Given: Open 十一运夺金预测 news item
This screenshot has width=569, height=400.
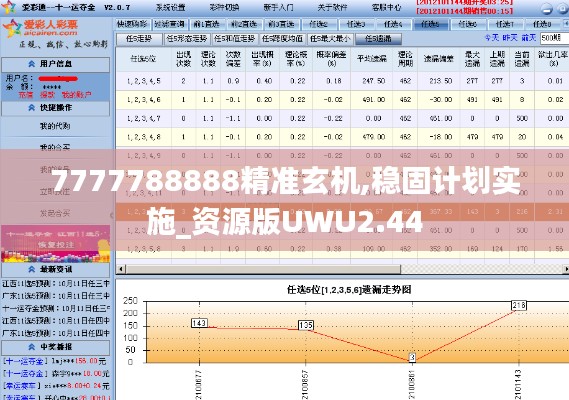Looking at the screenshot, I should click(56, 309).
